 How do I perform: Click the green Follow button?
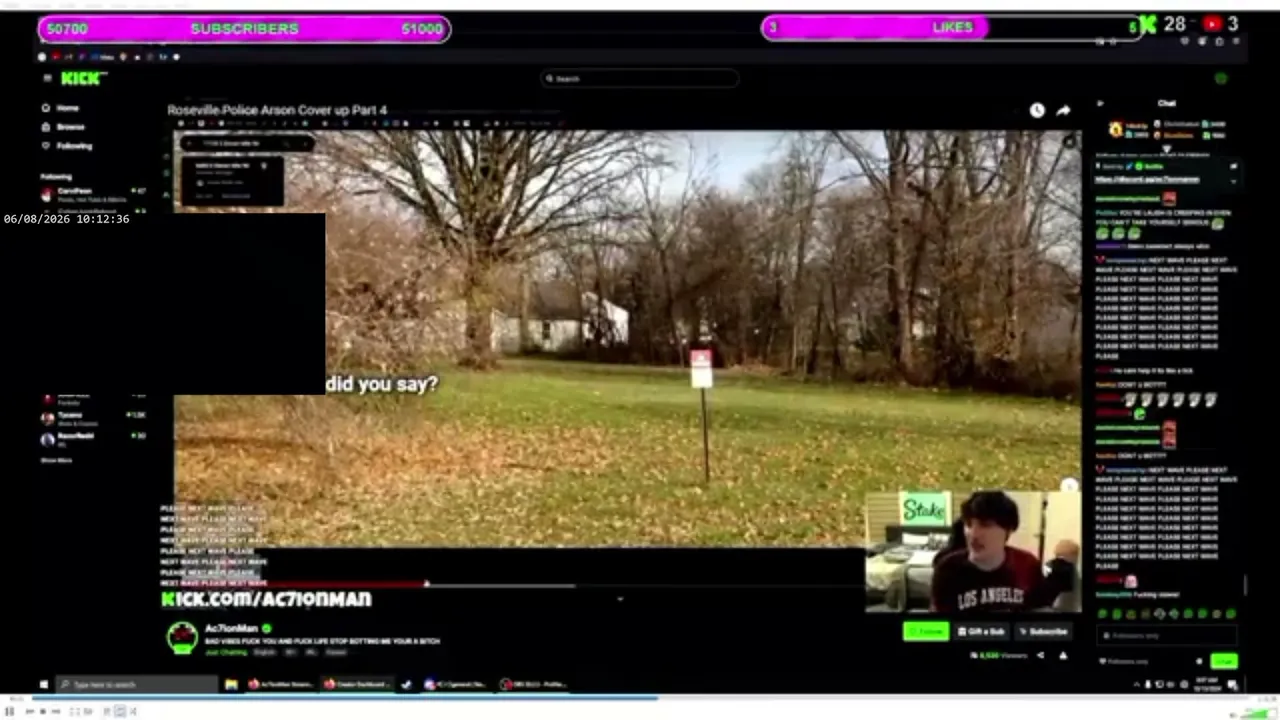click(x=926, y=631)
